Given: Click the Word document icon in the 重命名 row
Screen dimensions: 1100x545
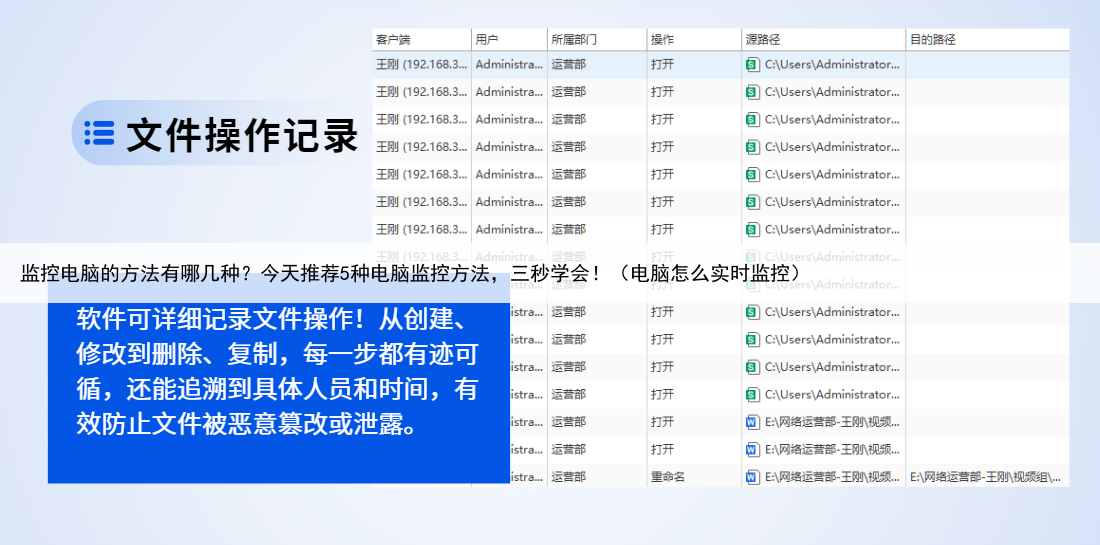Looking at the screenshot, I should 752,477.
